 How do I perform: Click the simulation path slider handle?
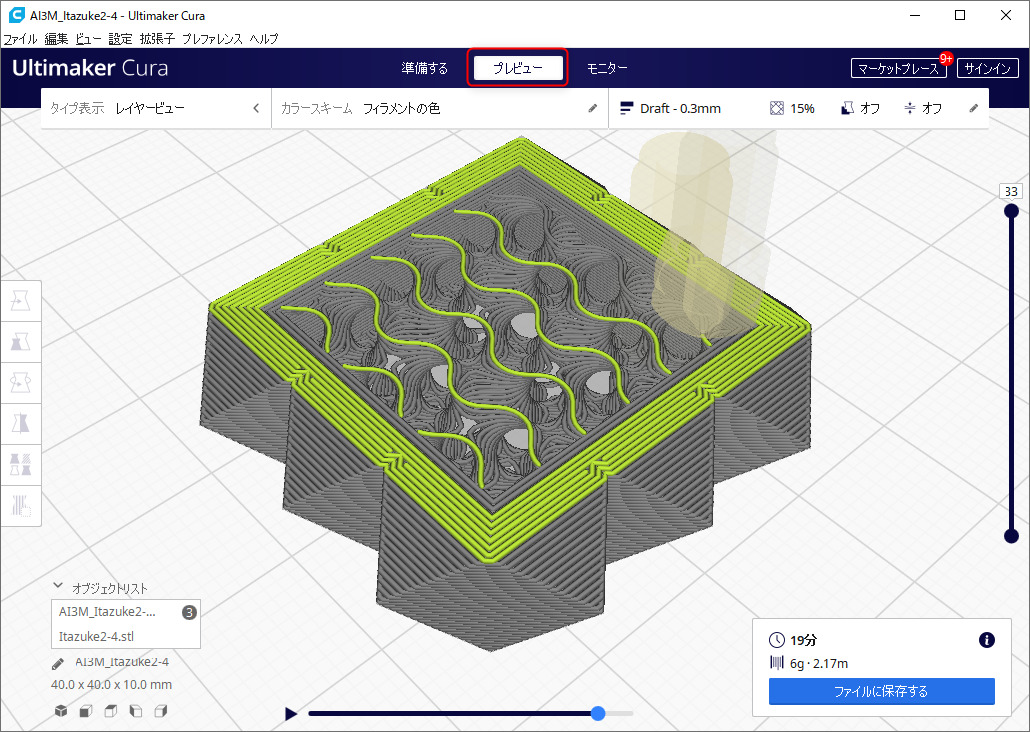598,713
